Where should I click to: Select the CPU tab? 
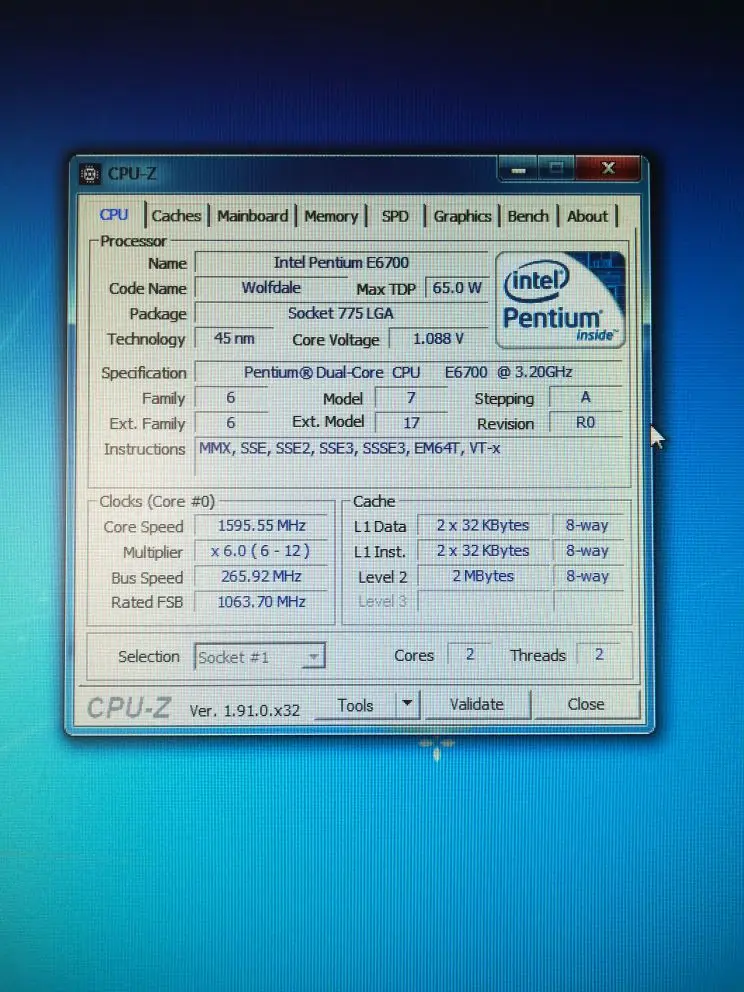114,214
